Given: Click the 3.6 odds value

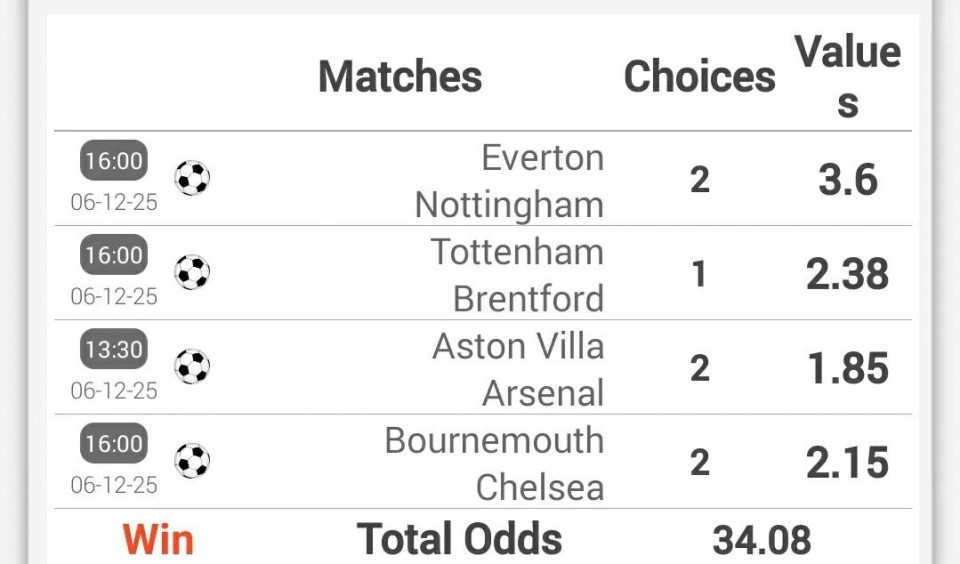Looking at the screenshot, I should point(848,180).
